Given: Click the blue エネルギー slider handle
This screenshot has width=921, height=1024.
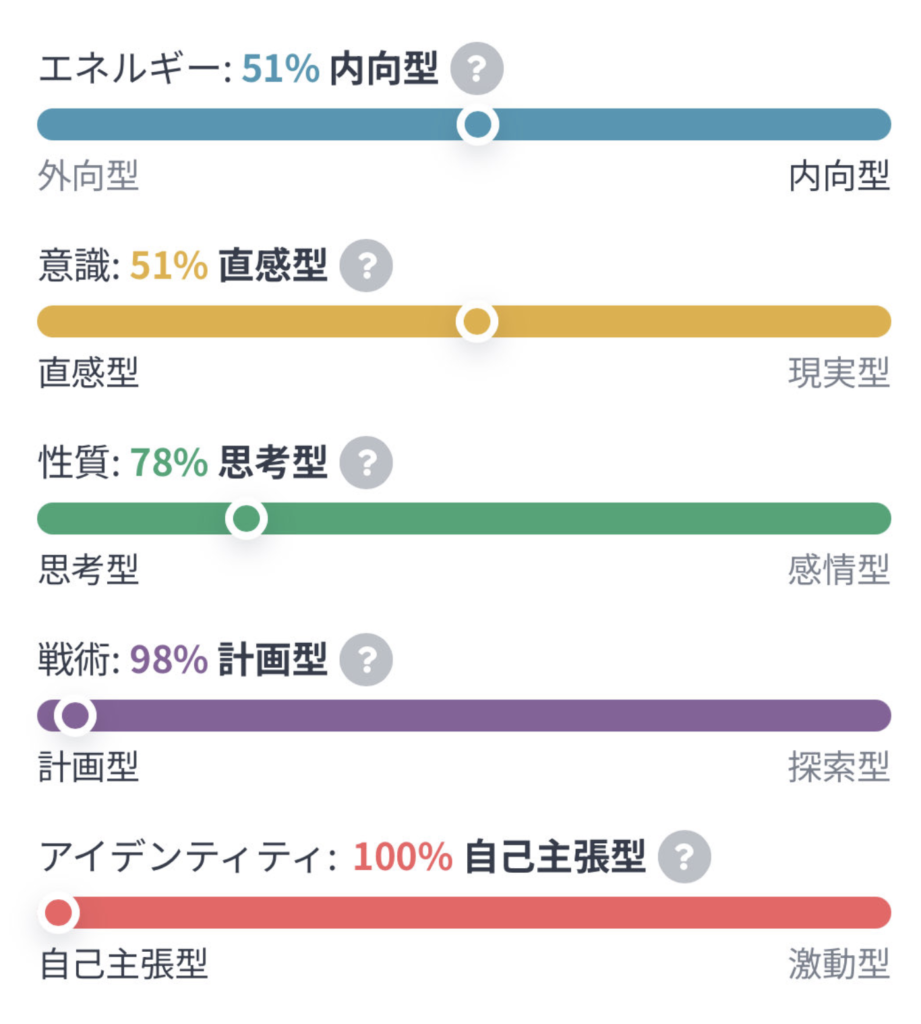Looking at the screenshot, I should pos(478,125).
